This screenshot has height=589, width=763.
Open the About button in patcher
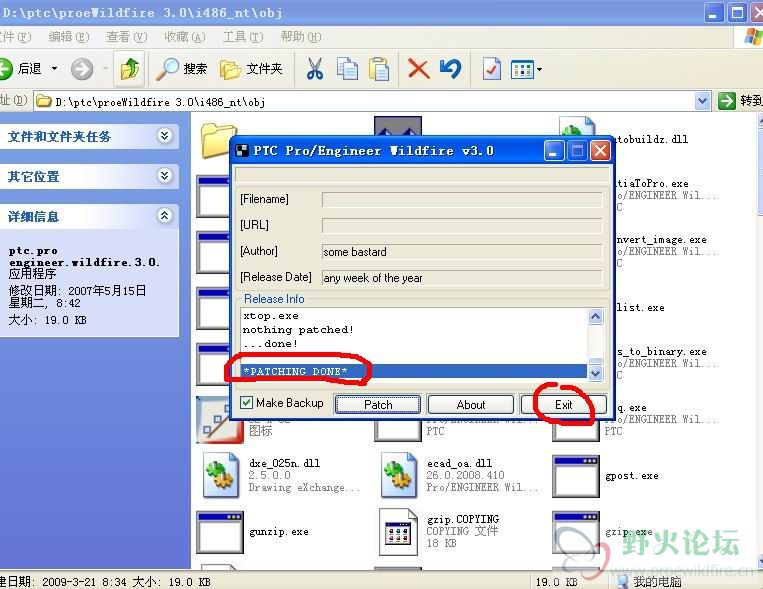click(x=471, y=405)
